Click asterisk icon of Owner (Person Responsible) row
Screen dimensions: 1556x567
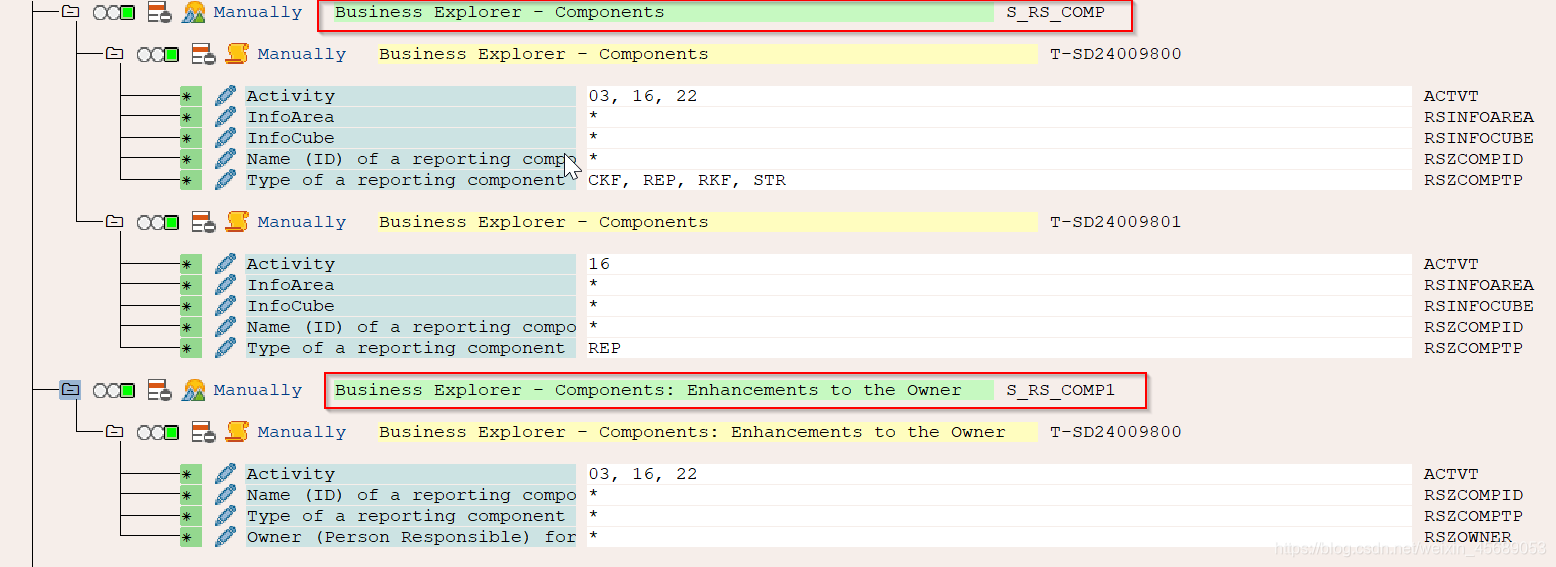[x=190, y=537]
